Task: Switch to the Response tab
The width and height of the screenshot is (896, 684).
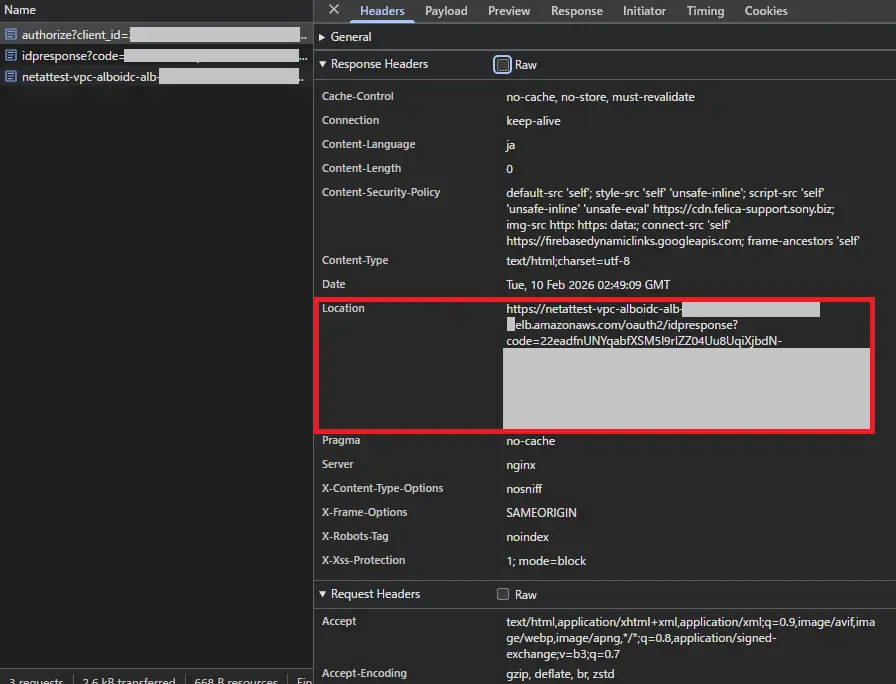Action: click(x=577, y=11)
